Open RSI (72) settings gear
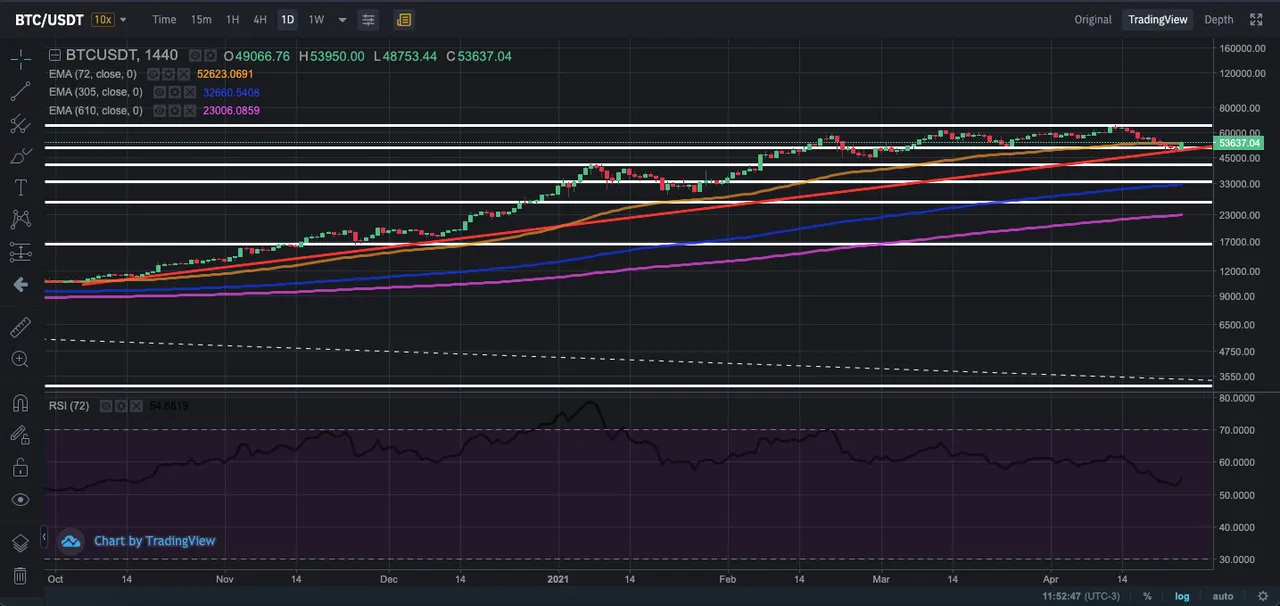The image size is (1280, 606). pyautogui.click(x=119, y=406)
